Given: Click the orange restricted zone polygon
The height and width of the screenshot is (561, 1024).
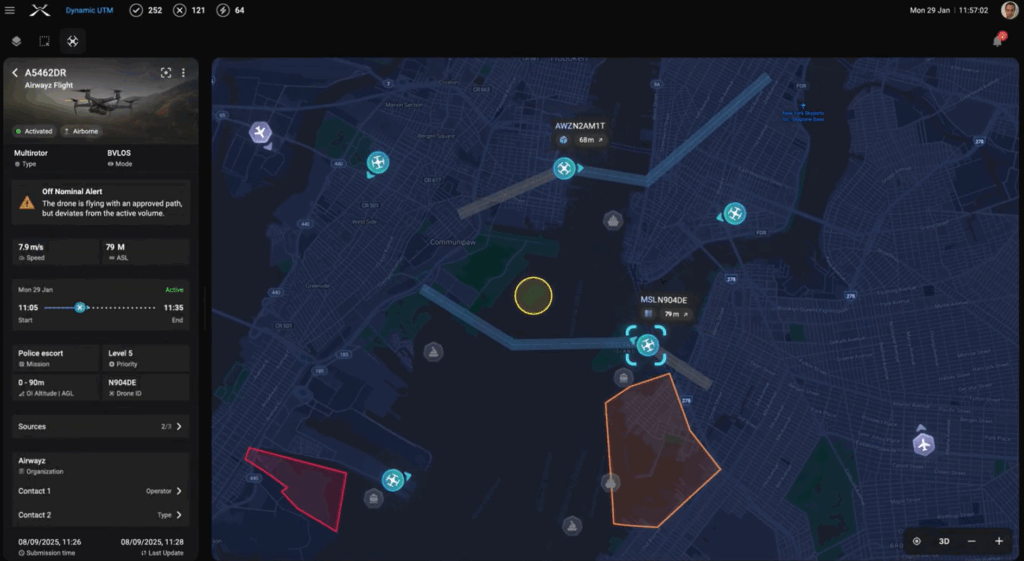Looking at the screenshot, I should point(655,455).
